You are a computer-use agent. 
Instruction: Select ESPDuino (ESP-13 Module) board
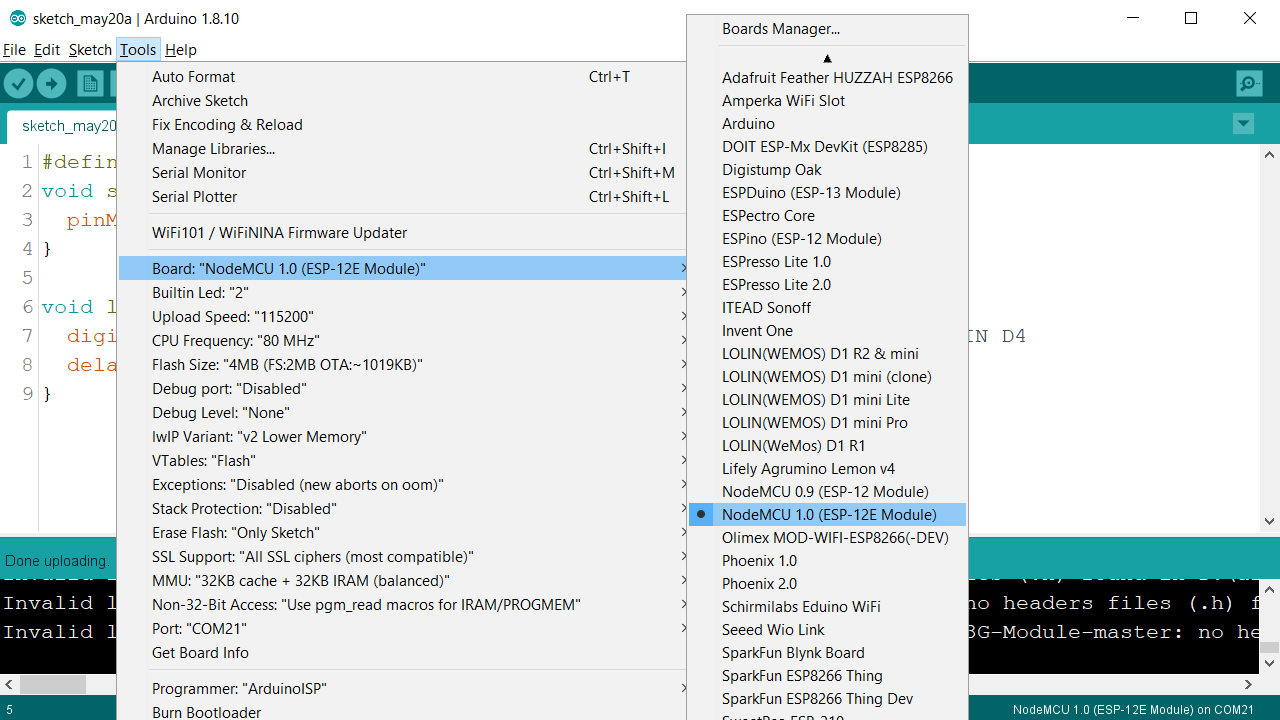(x=827, y=193)
